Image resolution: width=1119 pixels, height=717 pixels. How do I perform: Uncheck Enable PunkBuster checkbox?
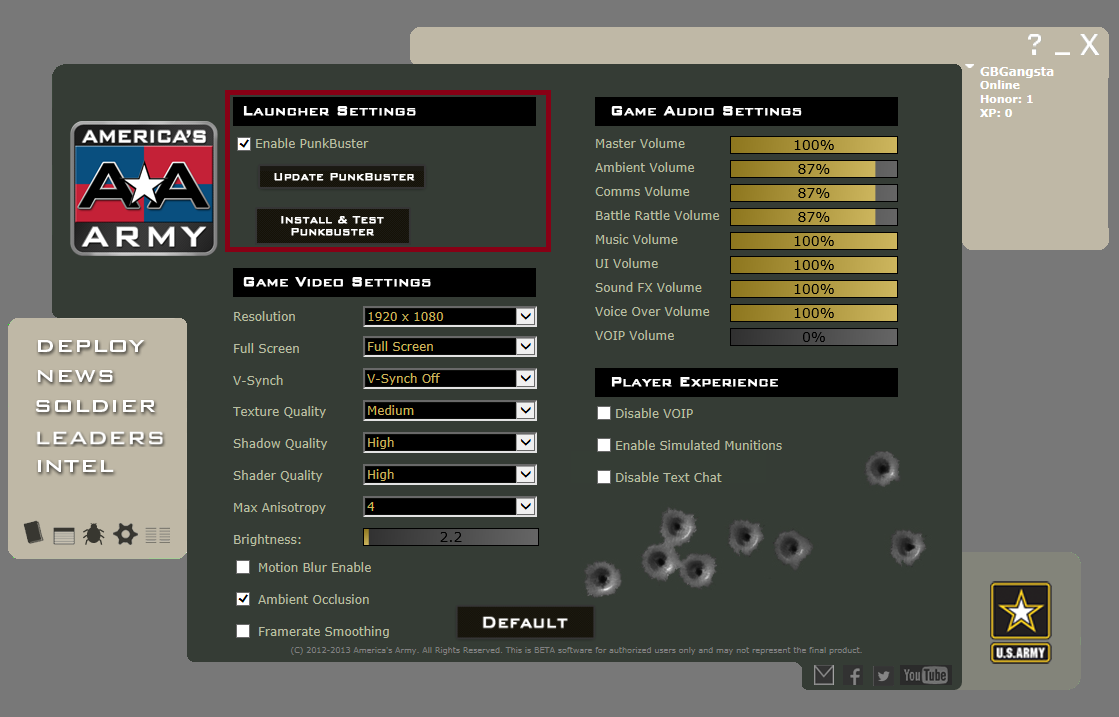point(244,144)
